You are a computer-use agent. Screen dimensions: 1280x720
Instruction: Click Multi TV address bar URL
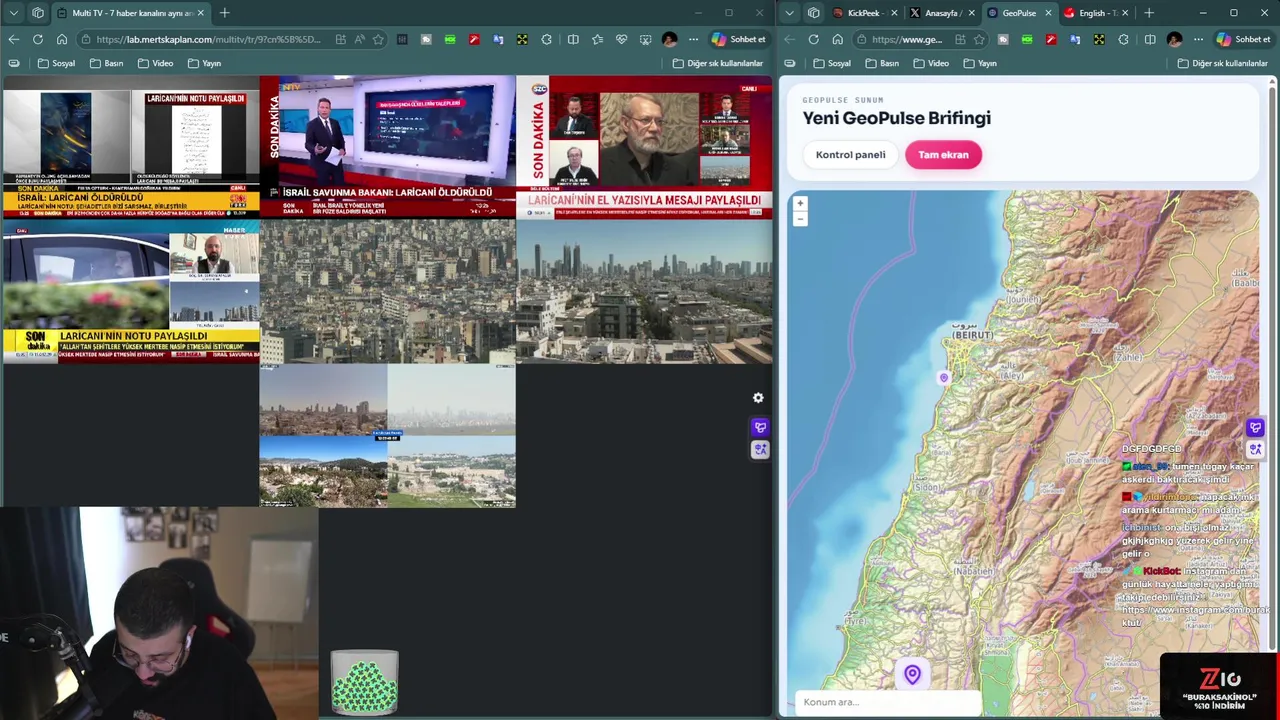tap(208, 39)
